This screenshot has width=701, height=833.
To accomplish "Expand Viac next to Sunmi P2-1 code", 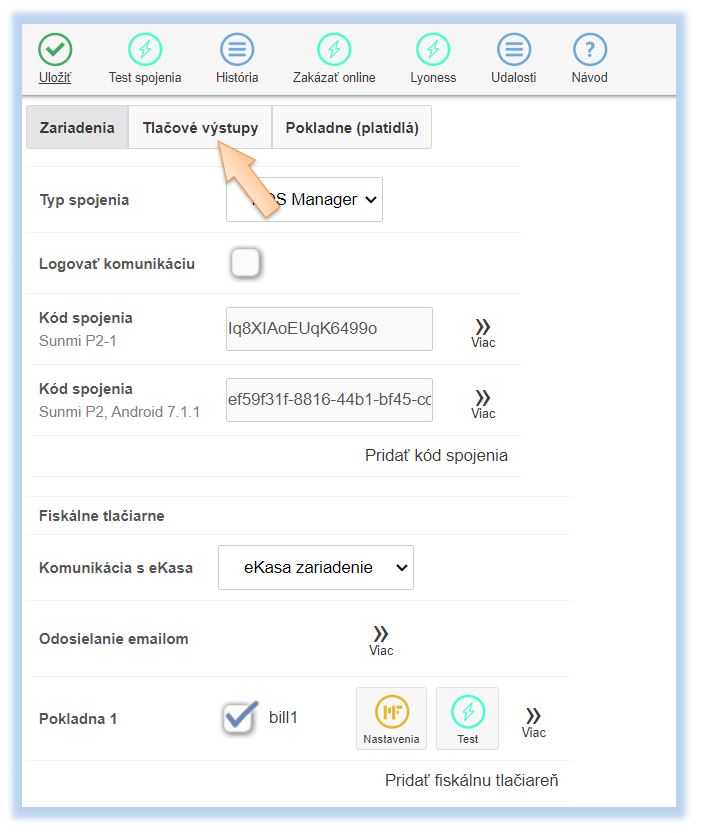I will 483,333.
